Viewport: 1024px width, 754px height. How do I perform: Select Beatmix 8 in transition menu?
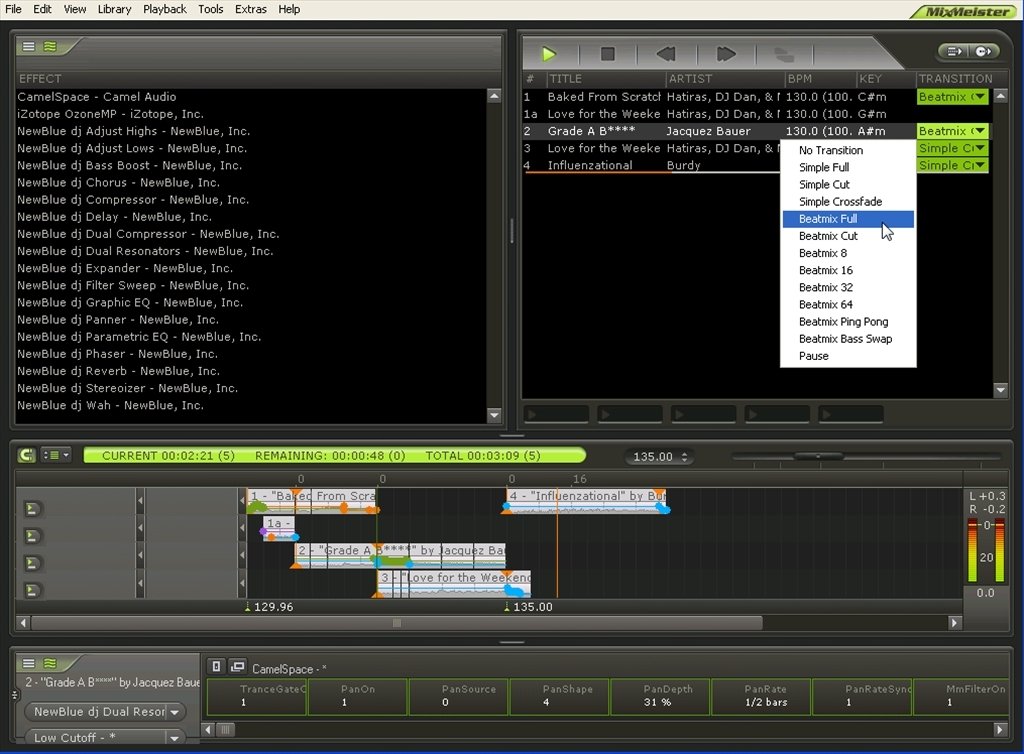pos(848,253)
